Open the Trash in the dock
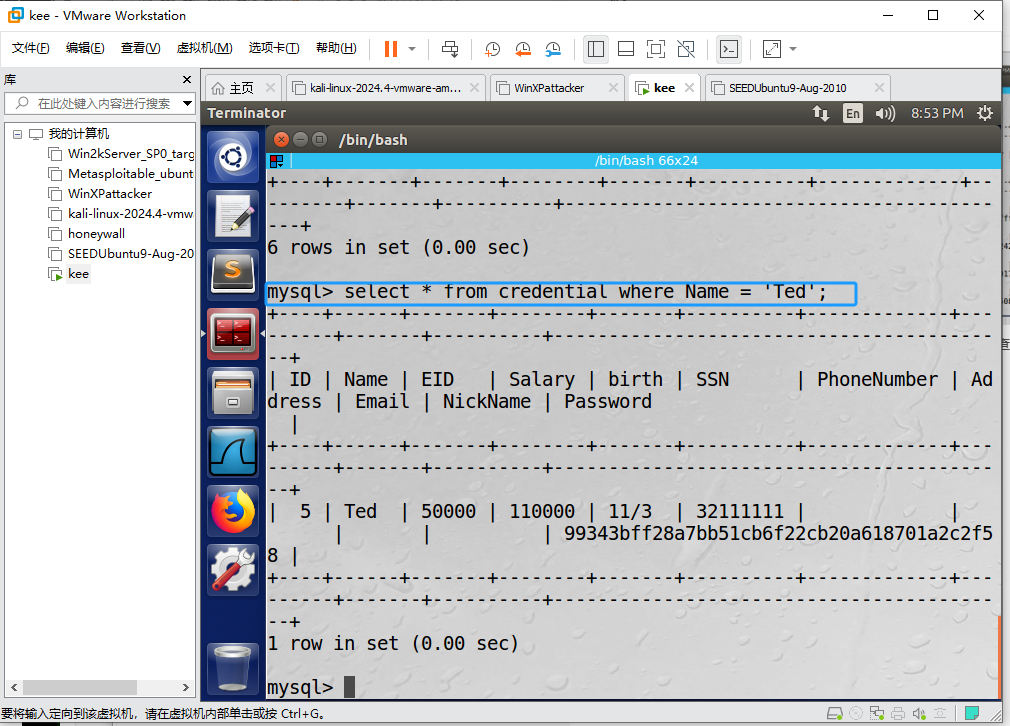This screenshot has height=726, width=1010. coord(233,669)
